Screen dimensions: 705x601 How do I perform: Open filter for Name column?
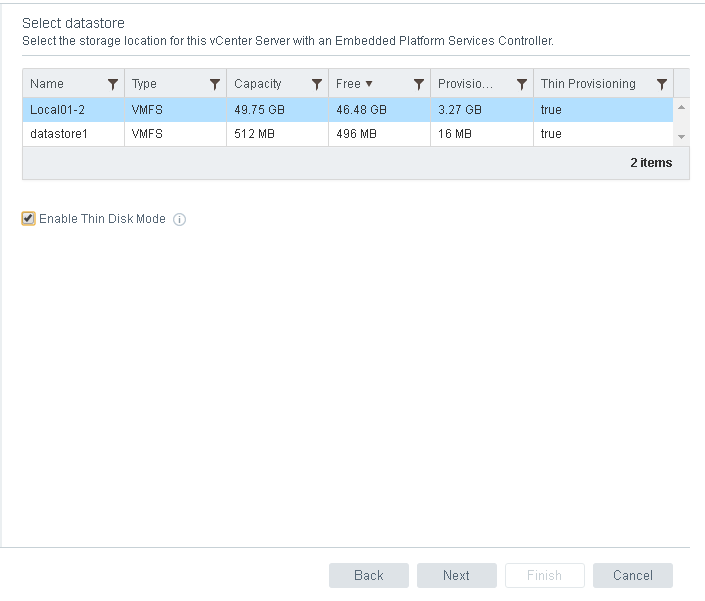112,85
